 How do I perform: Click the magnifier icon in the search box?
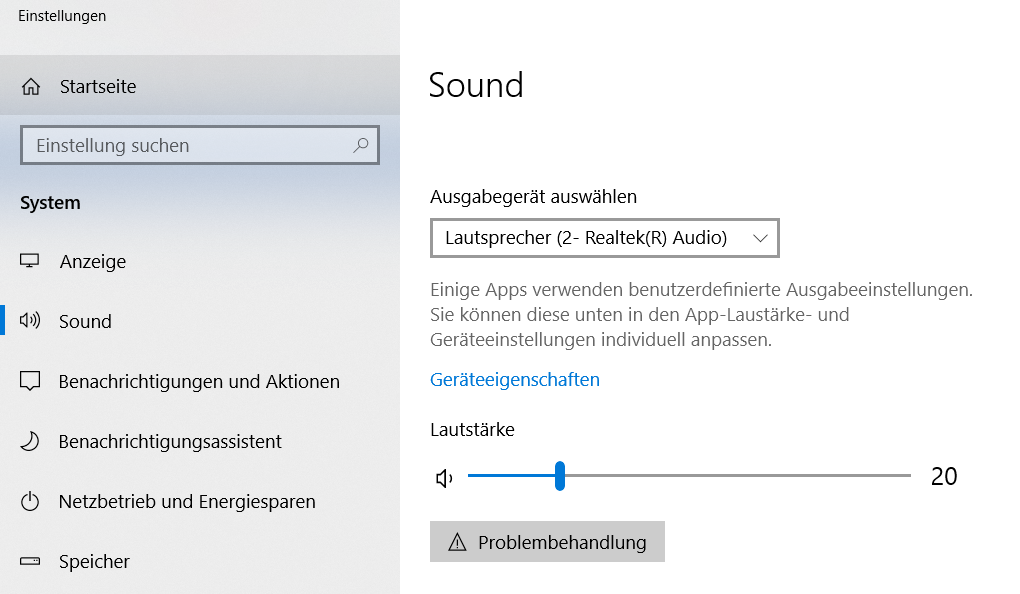click(361, 144)
